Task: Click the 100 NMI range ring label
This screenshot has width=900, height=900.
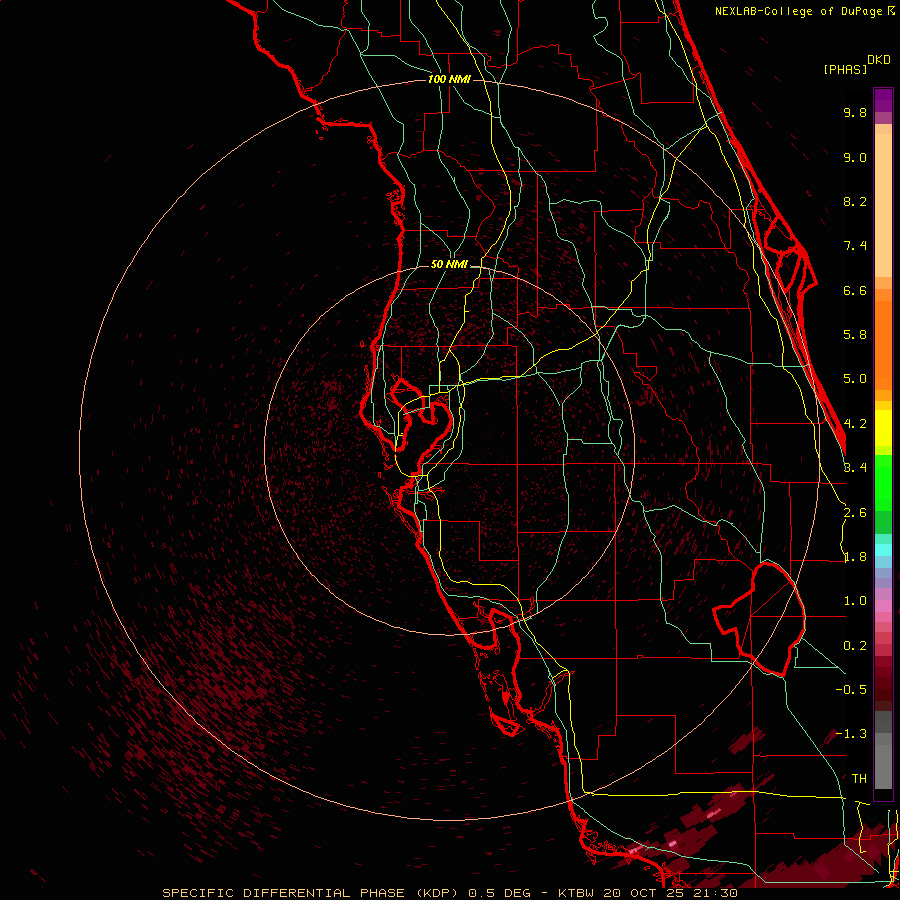Action: [x=449, y=79]
